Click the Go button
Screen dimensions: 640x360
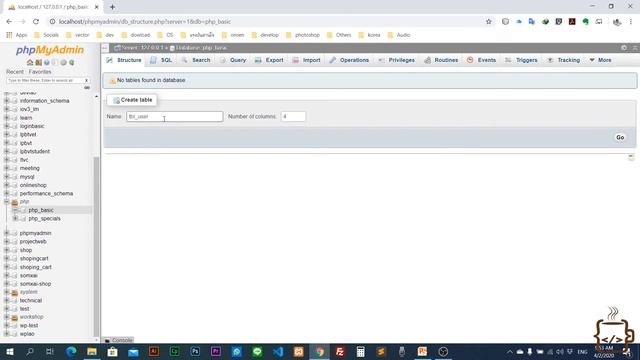[620, 138]
